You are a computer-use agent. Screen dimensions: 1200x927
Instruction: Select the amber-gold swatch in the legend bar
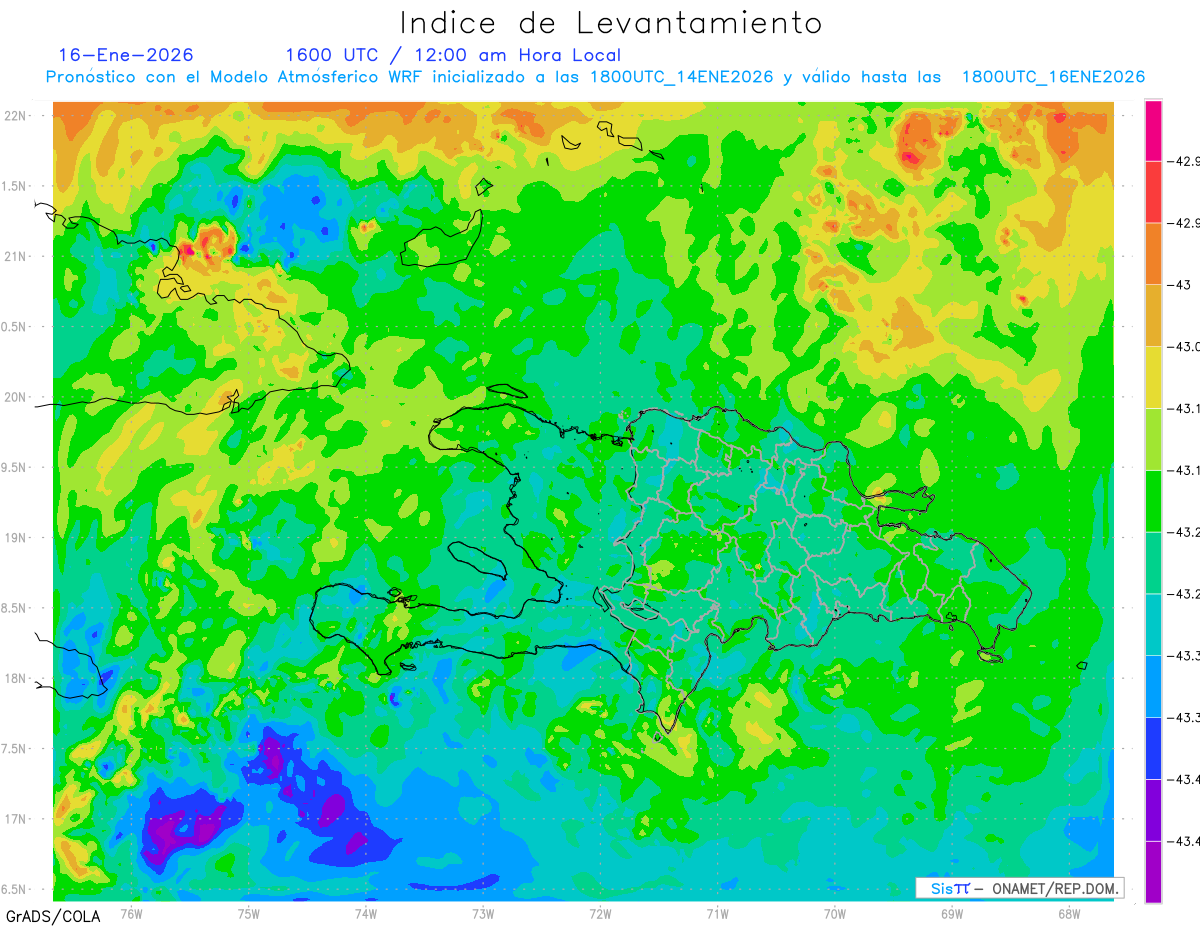pyautogui.click(x=1153, y=316)
